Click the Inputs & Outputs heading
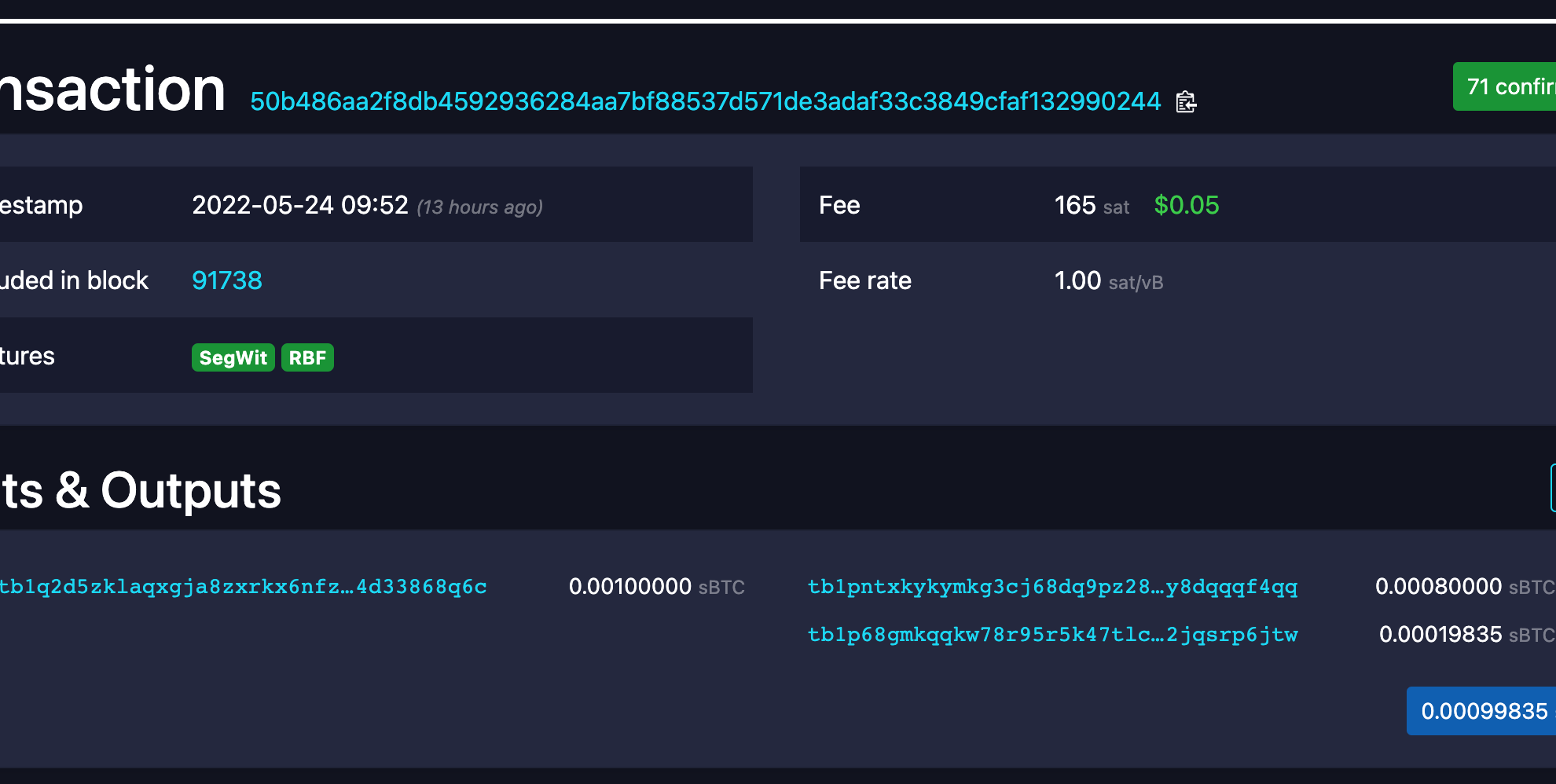The height and width of the screenshot is (784, 1556). pos(141,491)
